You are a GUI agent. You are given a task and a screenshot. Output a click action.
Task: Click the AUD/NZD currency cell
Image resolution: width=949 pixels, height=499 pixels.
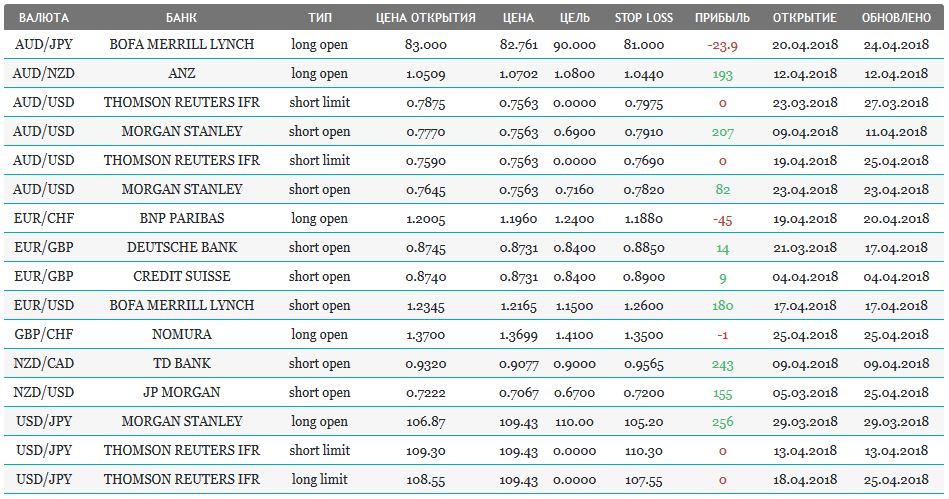click(x=44, y=73)
